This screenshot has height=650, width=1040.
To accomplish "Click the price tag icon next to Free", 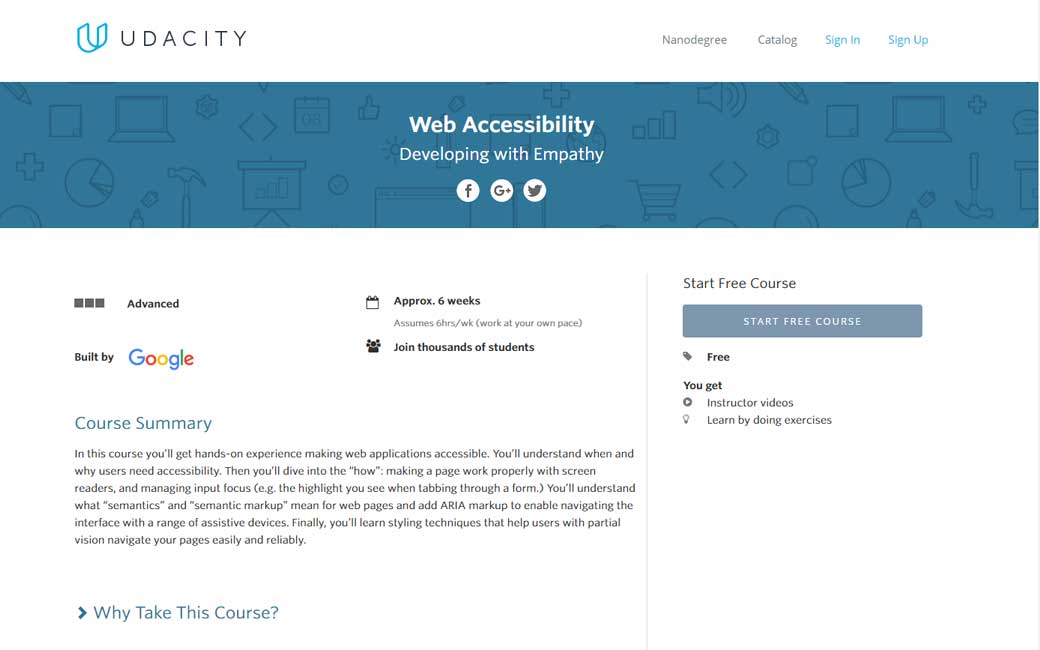I will pos(688,357).
